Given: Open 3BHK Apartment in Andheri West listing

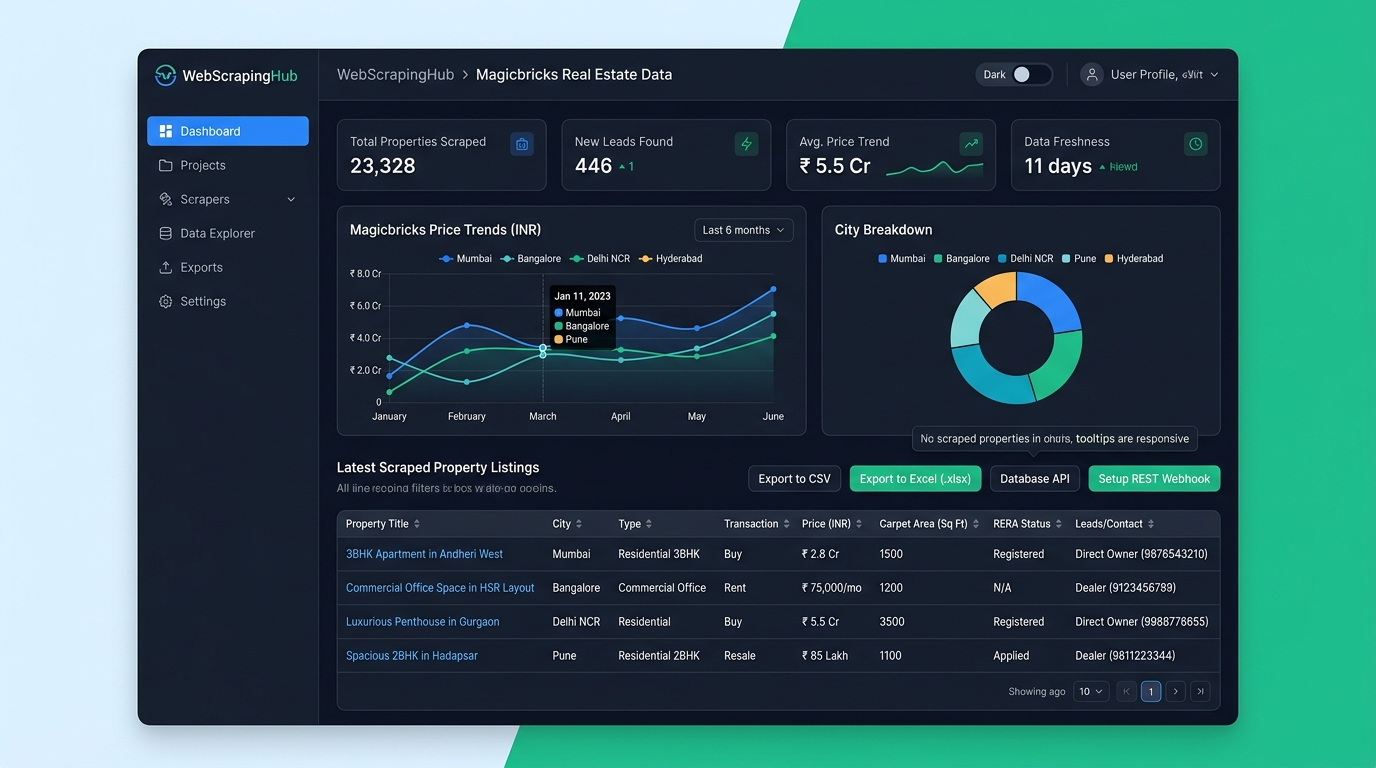Looking at the screenshot, I should tap(424, 554).
